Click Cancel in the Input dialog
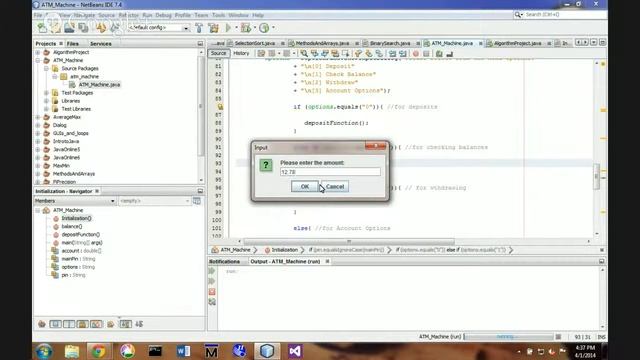Viewport: 640px width, 360px height. (x=335, y=187)
